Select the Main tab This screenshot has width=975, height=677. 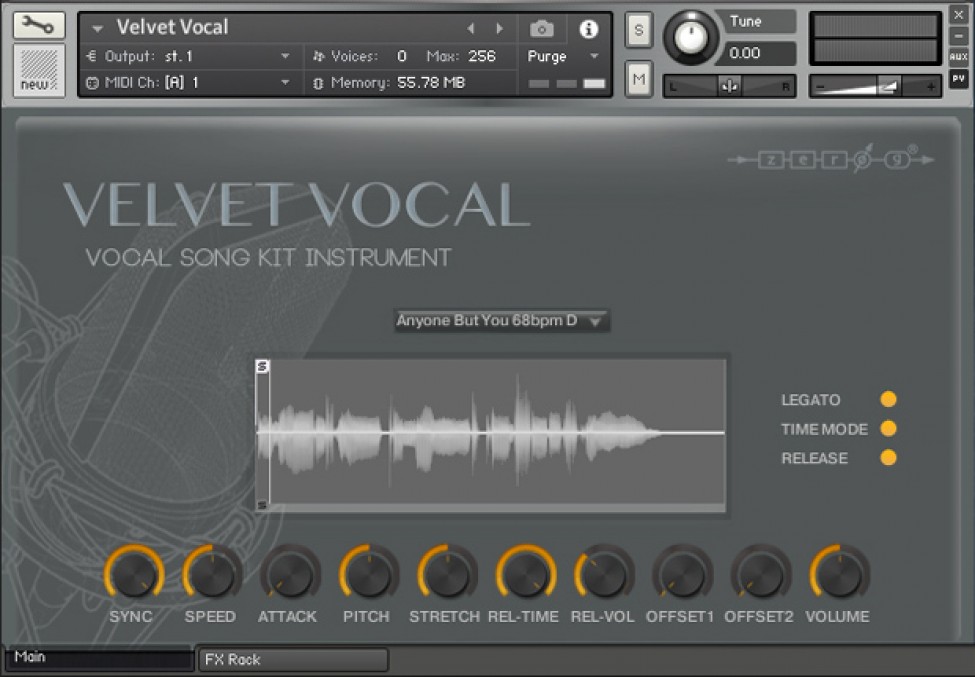tap(97, 657)
